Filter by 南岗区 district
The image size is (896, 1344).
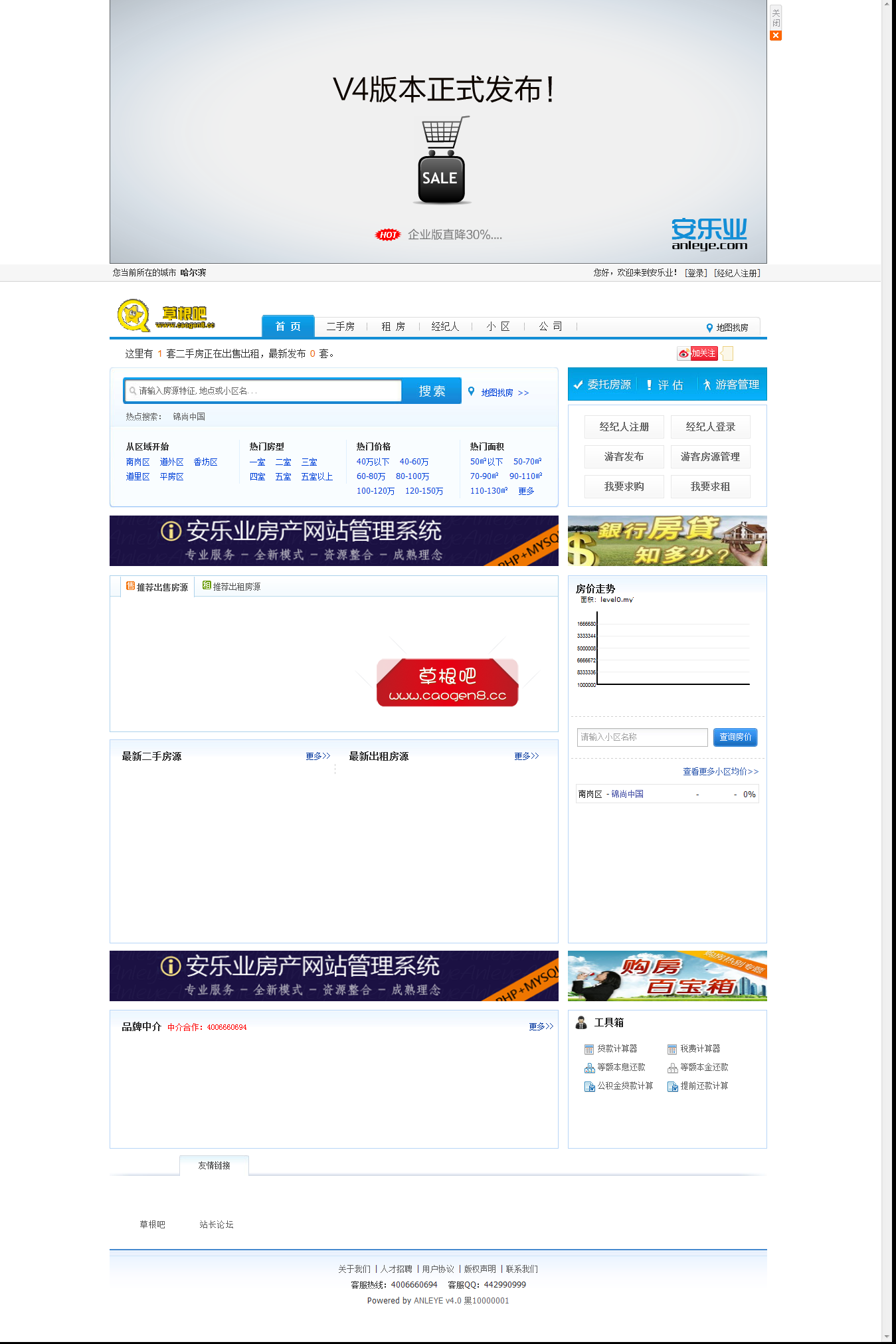[x=137, y=462]
